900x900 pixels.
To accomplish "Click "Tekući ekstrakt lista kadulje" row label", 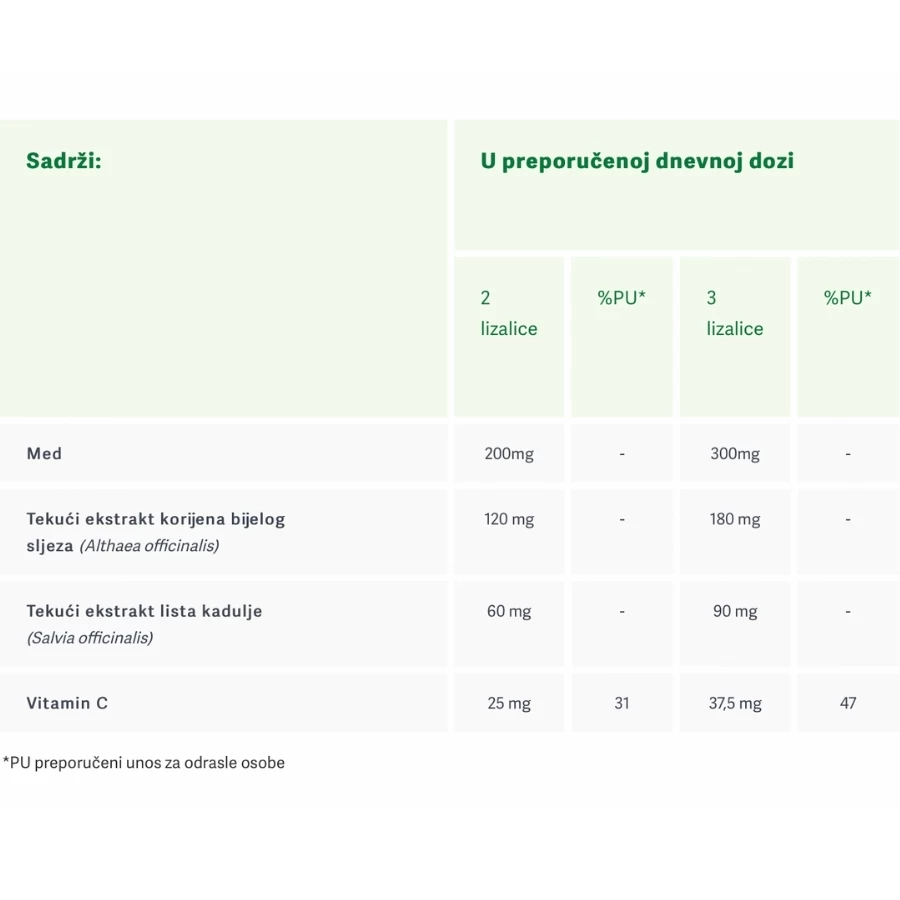I will tap(145, 611).
